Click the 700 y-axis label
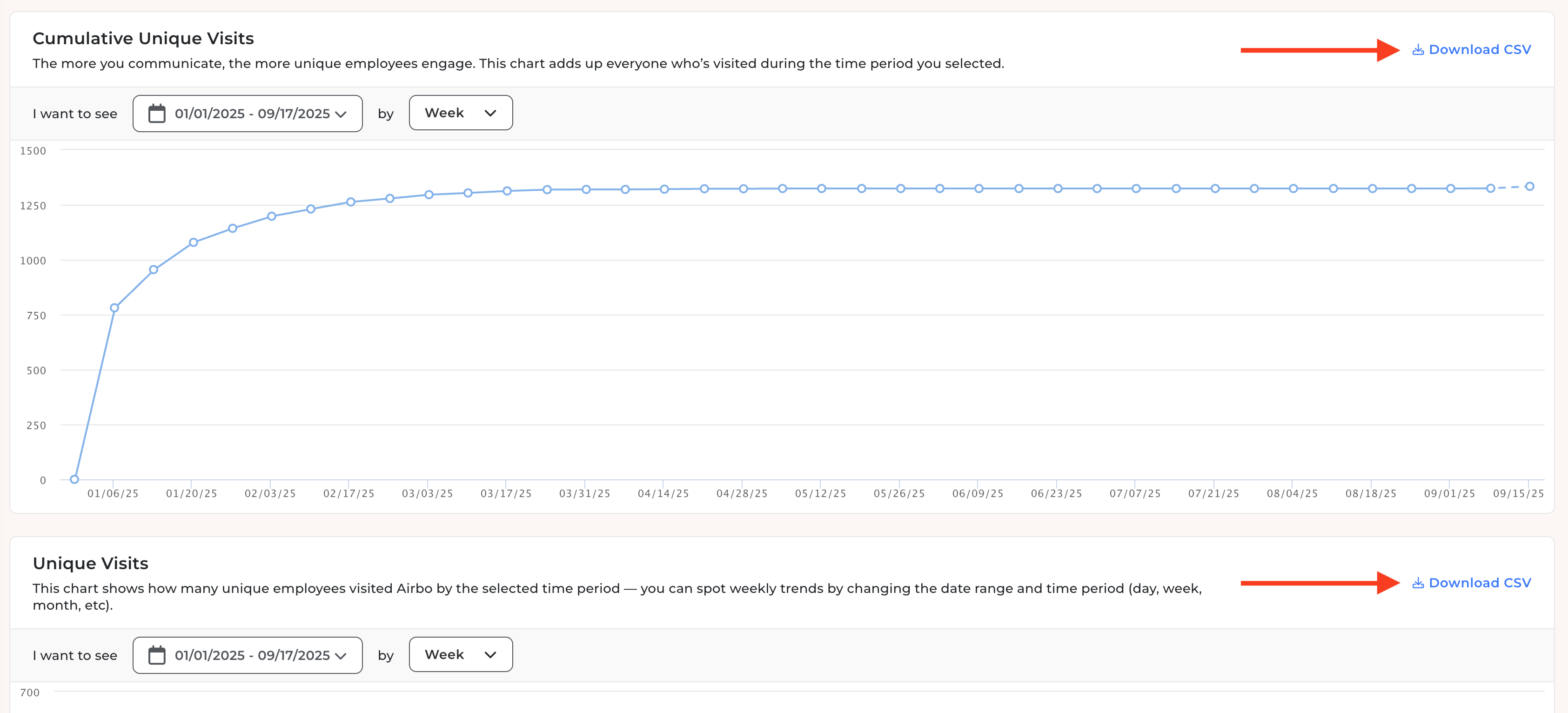 pyautogui.click(x=30, y=693)
